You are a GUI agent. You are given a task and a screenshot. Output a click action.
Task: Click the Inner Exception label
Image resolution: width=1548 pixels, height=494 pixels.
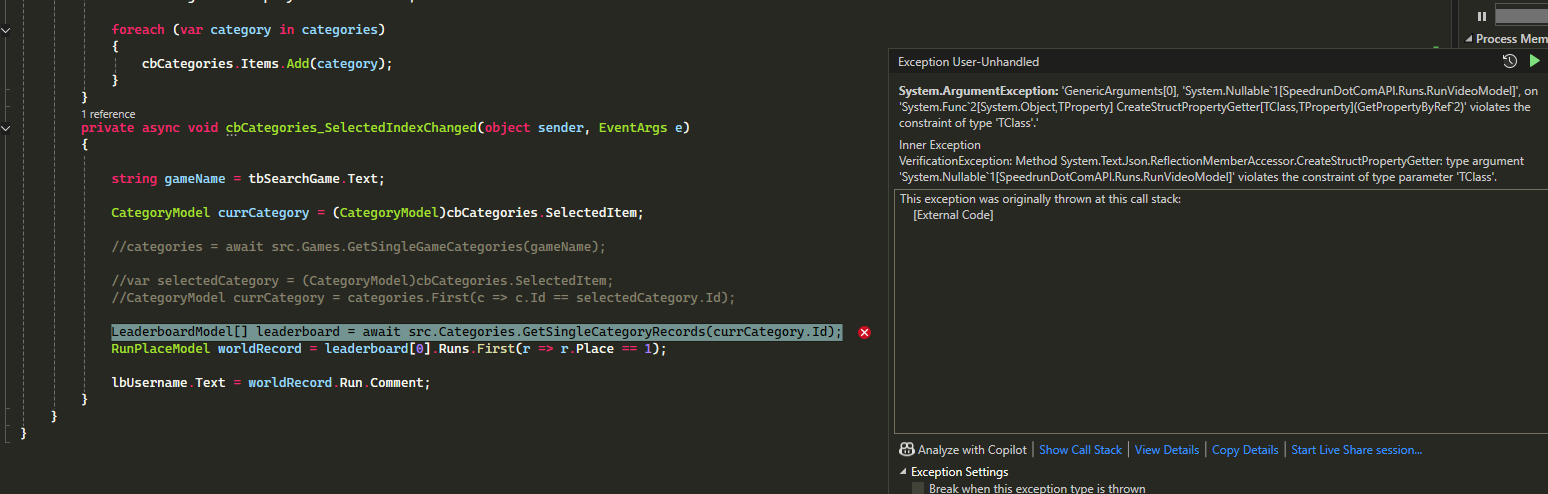(940, 145)
